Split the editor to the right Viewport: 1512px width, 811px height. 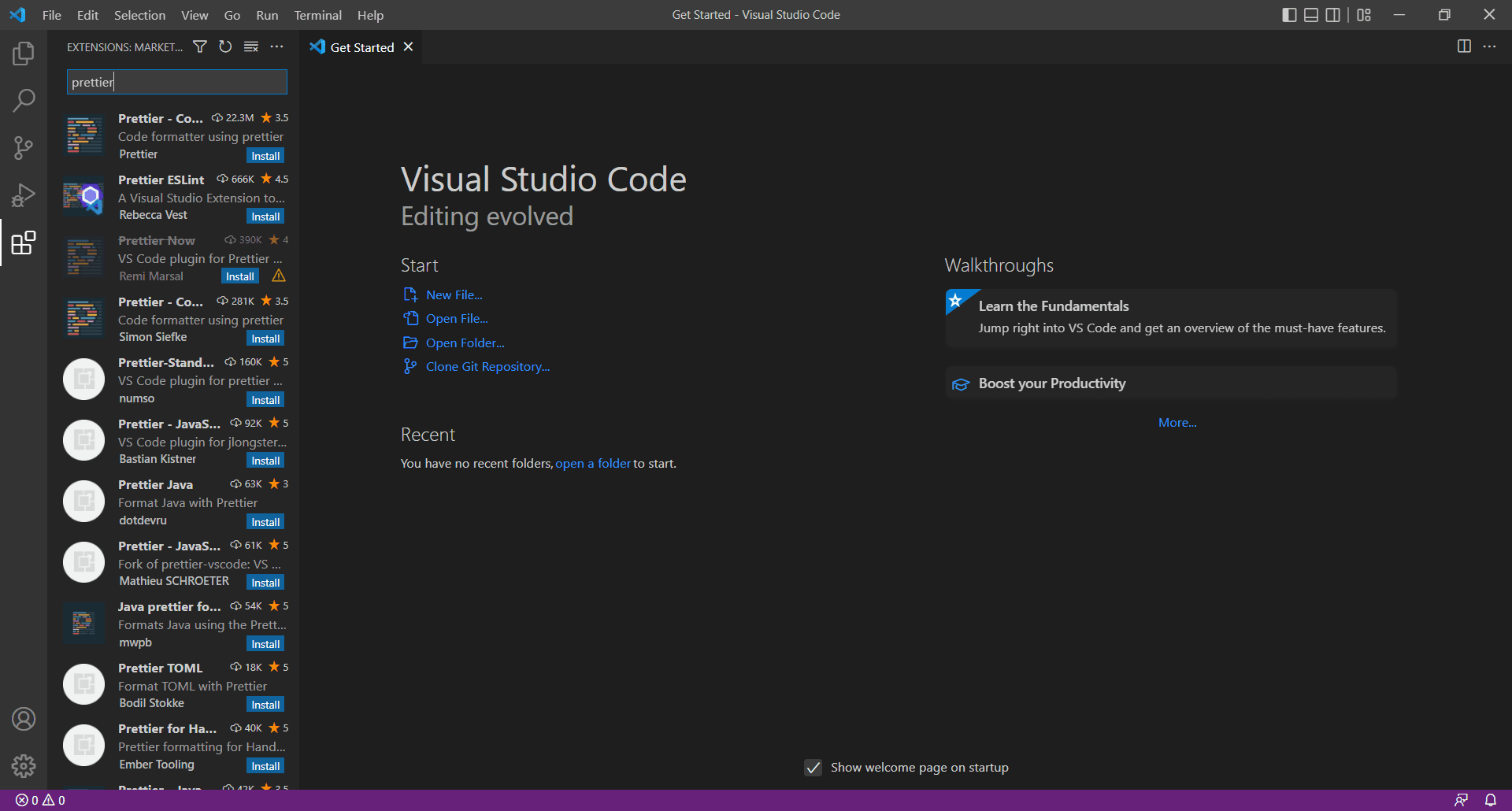tap(1464, 46)
